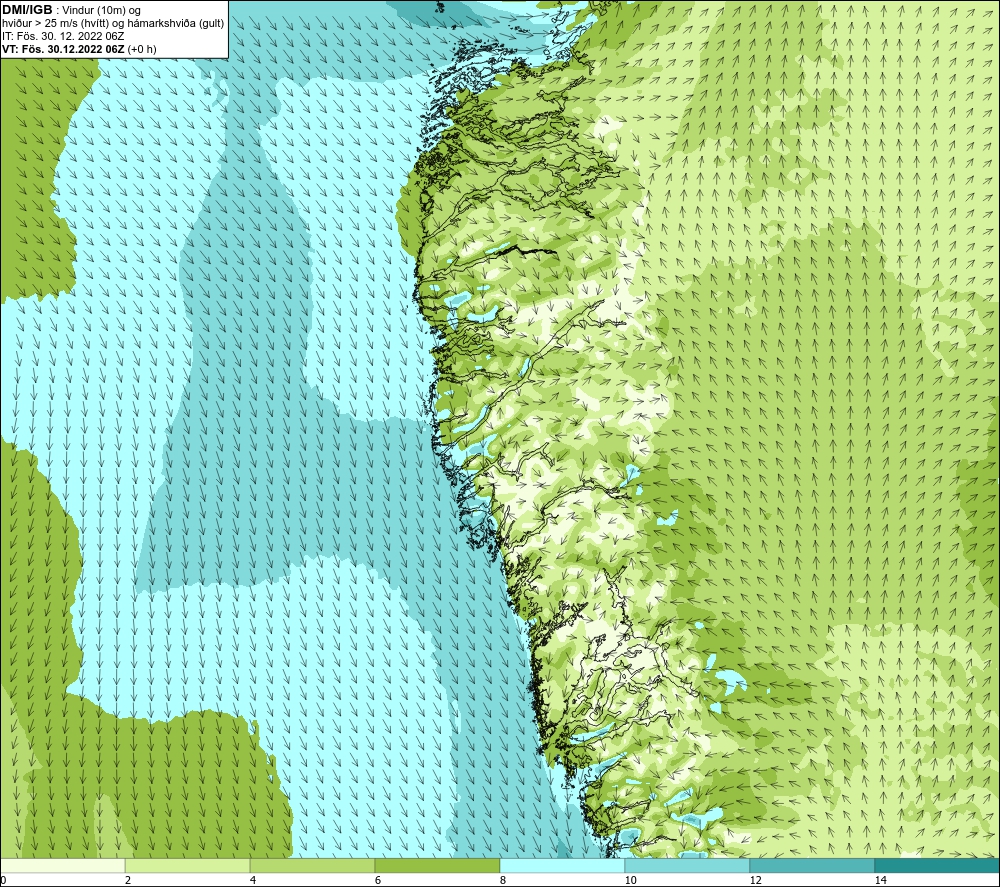Viewport: 1000px width, 887px height.
Task: Click the 'VT: Fös. 30.12.2022 06Z' line
Action: (63, 49)
